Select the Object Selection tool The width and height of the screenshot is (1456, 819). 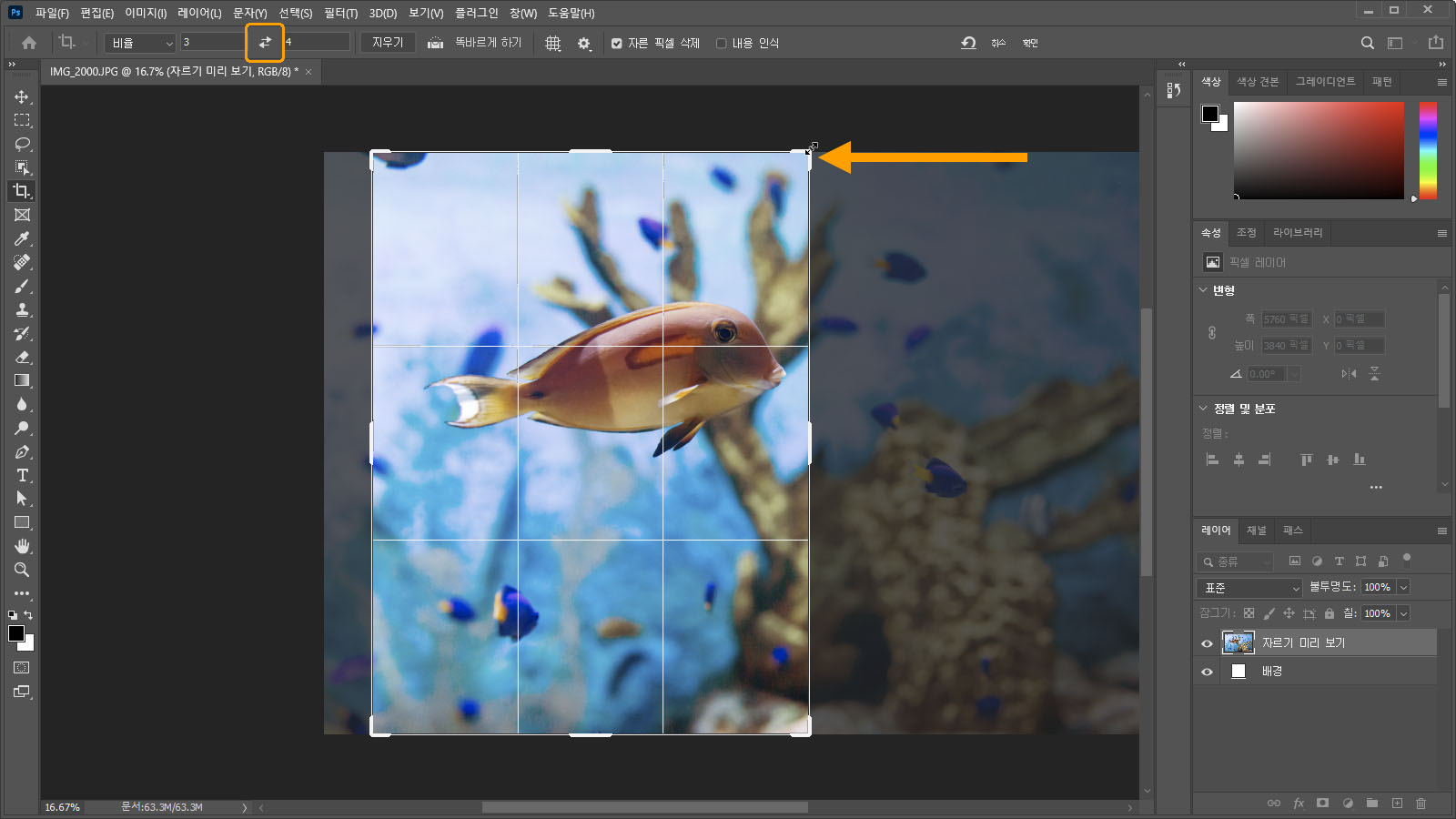pyautogui.click(x=22, y=167)
